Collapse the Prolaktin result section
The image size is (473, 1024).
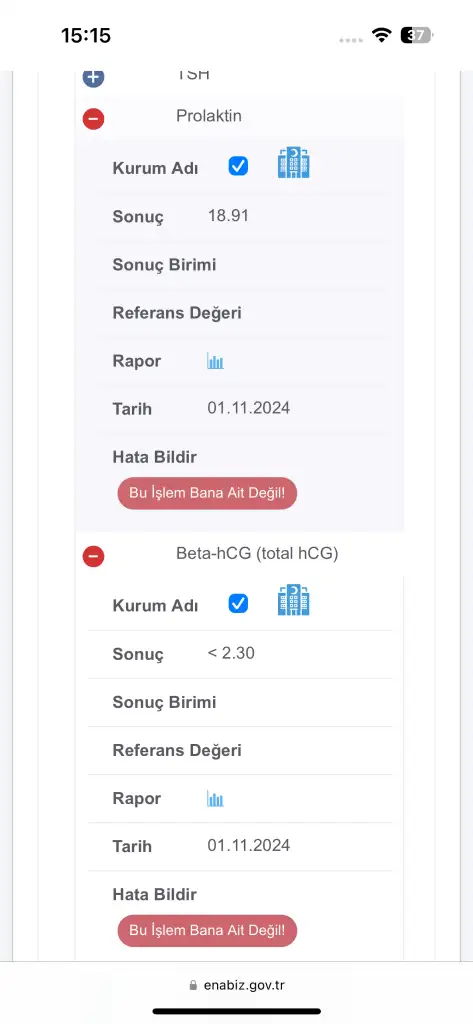pos(93,119)
